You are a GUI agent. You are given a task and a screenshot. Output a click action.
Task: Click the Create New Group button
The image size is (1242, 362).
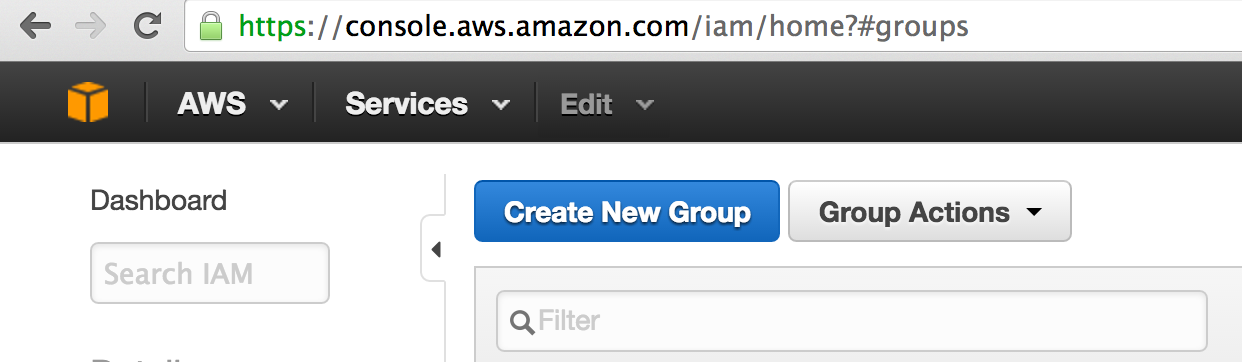pos(626,211)
